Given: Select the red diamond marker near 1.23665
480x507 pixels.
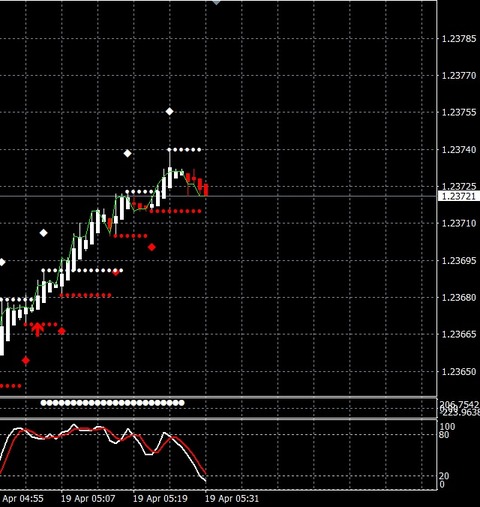Looking at the screenshot, I should 62,331.
